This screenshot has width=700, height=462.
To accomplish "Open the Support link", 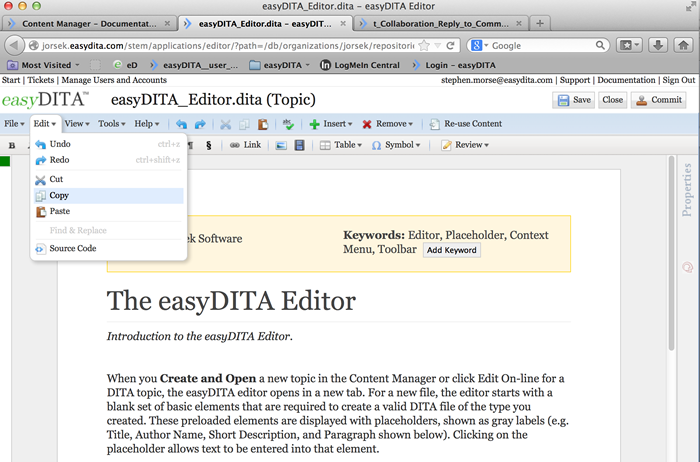I will tap(575, 80).
